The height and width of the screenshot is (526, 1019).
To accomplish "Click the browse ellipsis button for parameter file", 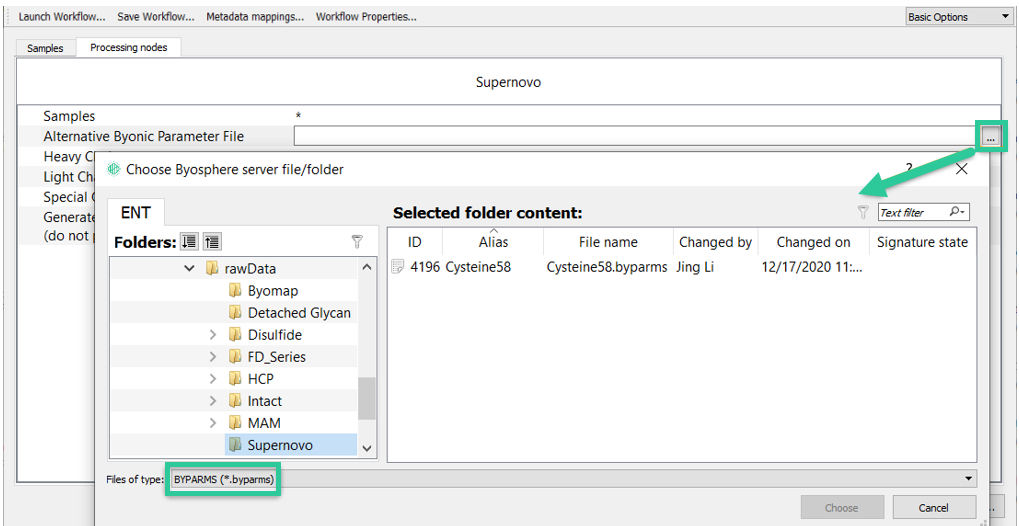I will [990, 137].
